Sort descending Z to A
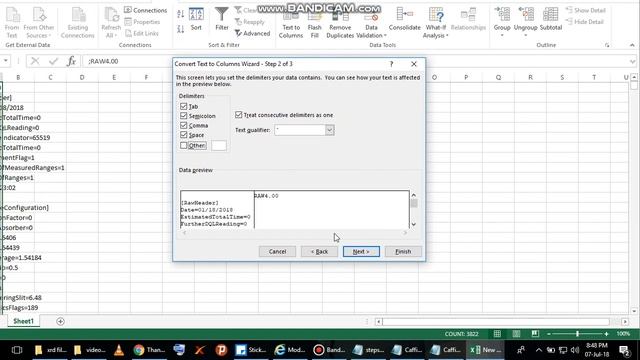640x360 pixels. tap(180, 29)
